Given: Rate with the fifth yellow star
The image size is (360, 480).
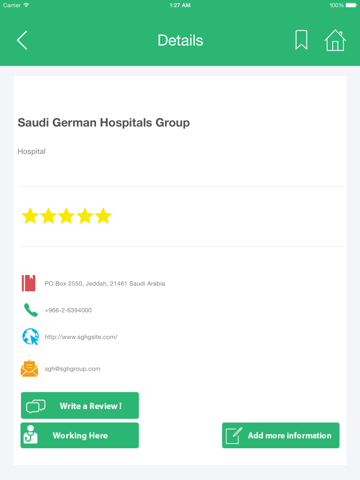Looking at the screenshot, I should coord(103,216).
